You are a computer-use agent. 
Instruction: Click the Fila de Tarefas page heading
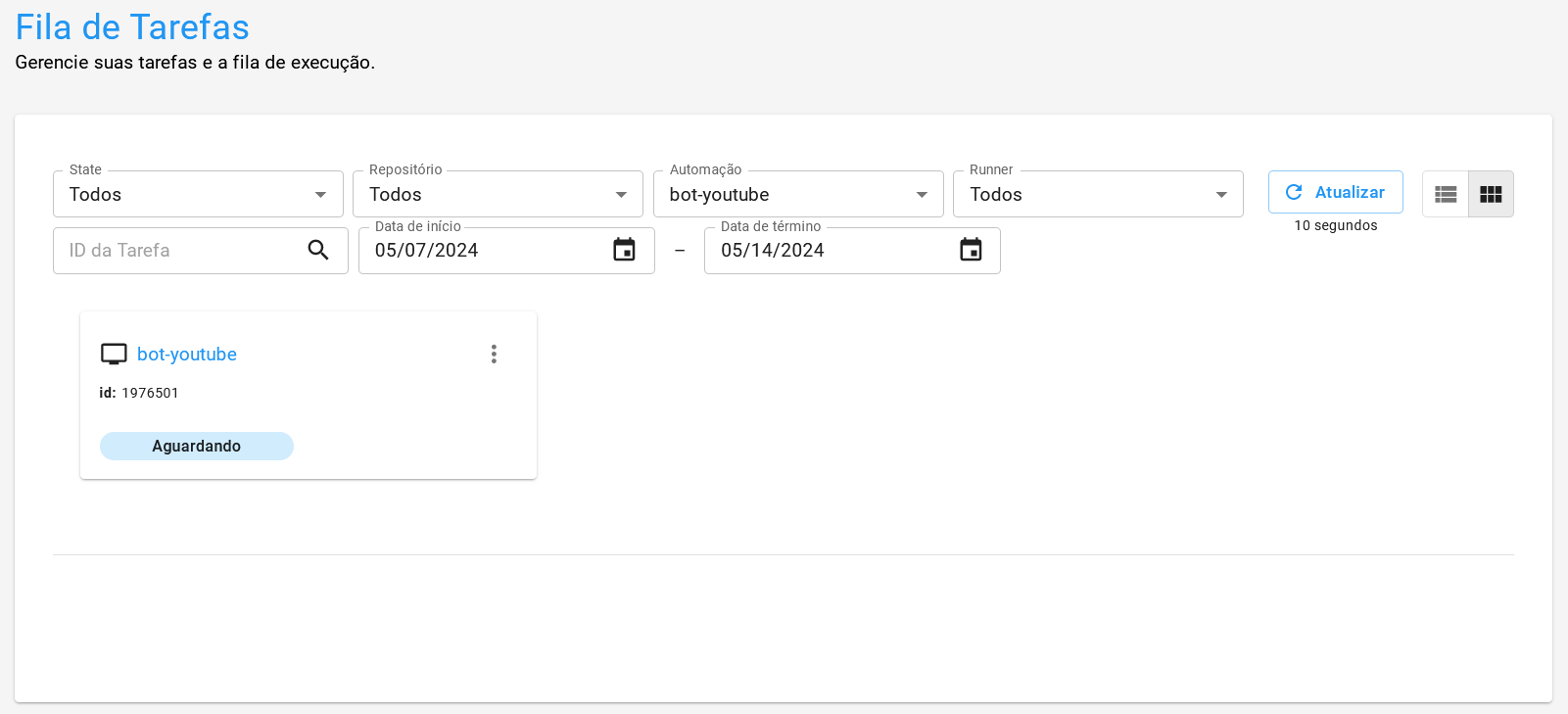[x=132, y=27]
